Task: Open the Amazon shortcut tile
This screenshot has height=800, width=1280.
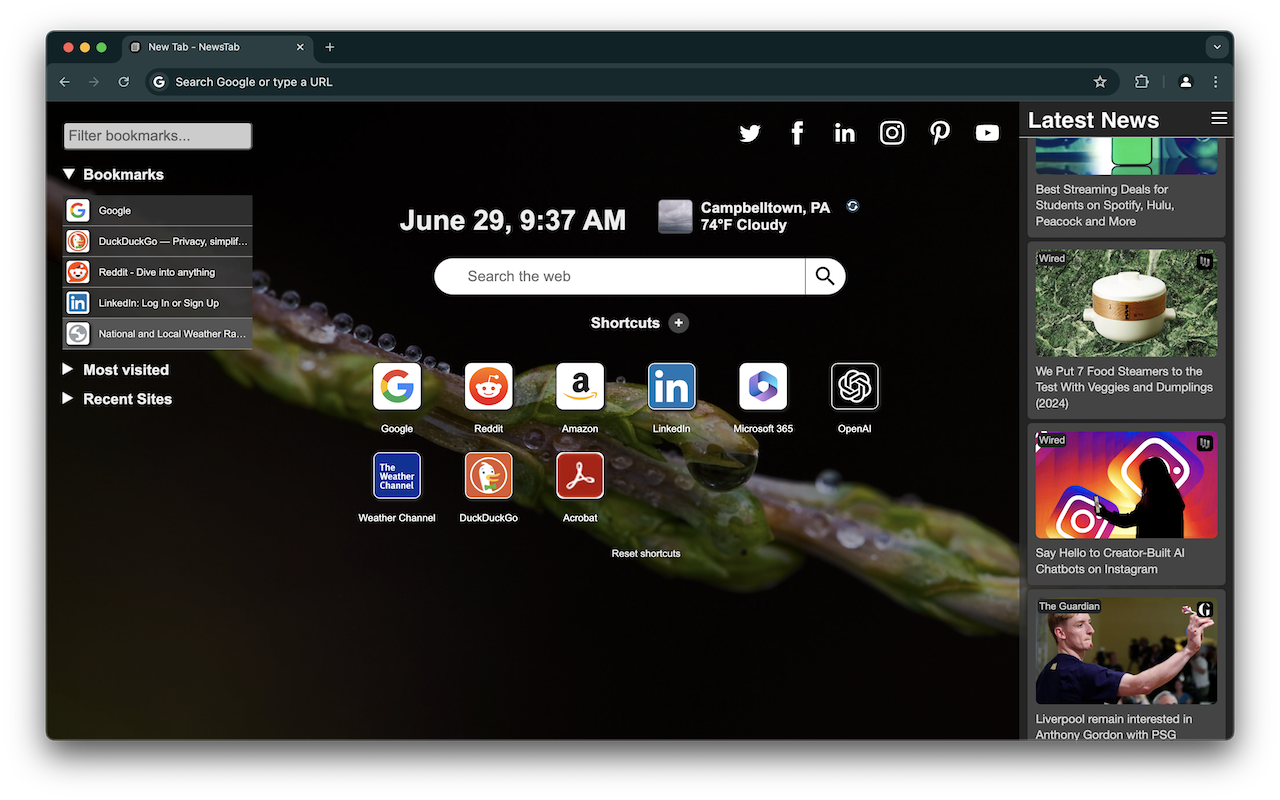Action: click(x=580, y=387)
